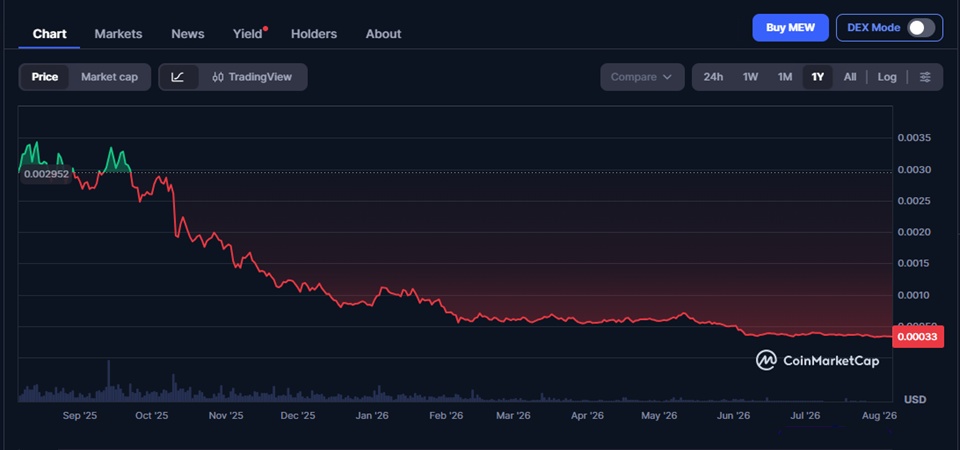
Task: Open the Compare dropdown
Action: (x=642, y=77)
